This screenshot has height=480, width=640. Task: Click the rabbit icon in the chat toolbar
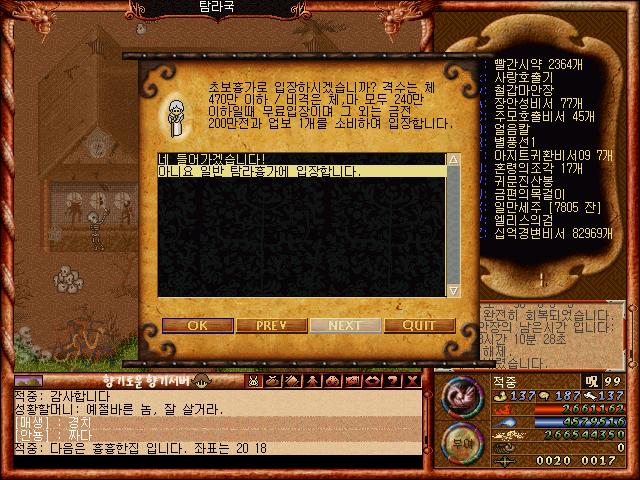tap(253, 381)
